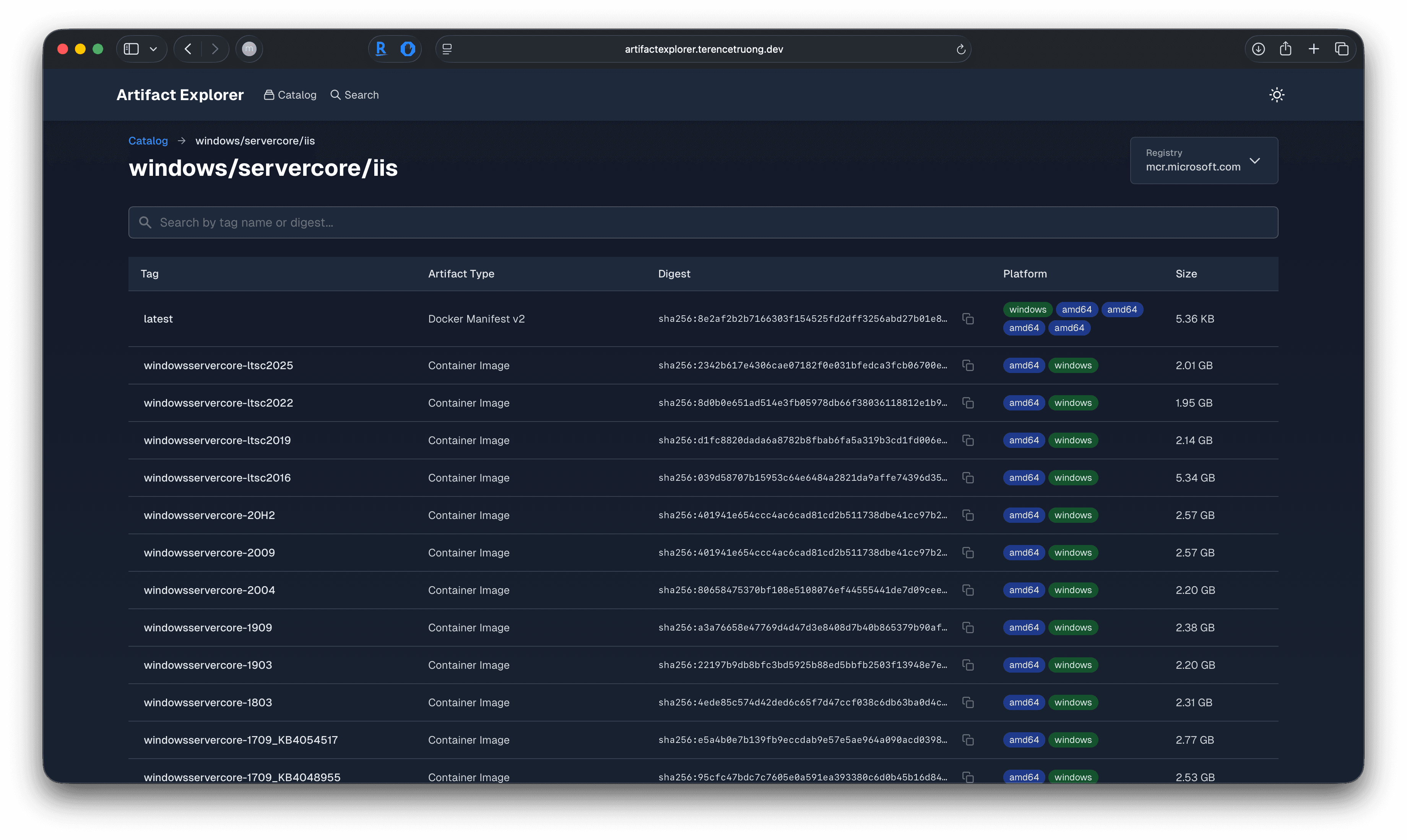Copy the windowsservercore-ltsc2019 digest
The height and width of the screenshot is (840, 1407).
[x=968, y=440]
